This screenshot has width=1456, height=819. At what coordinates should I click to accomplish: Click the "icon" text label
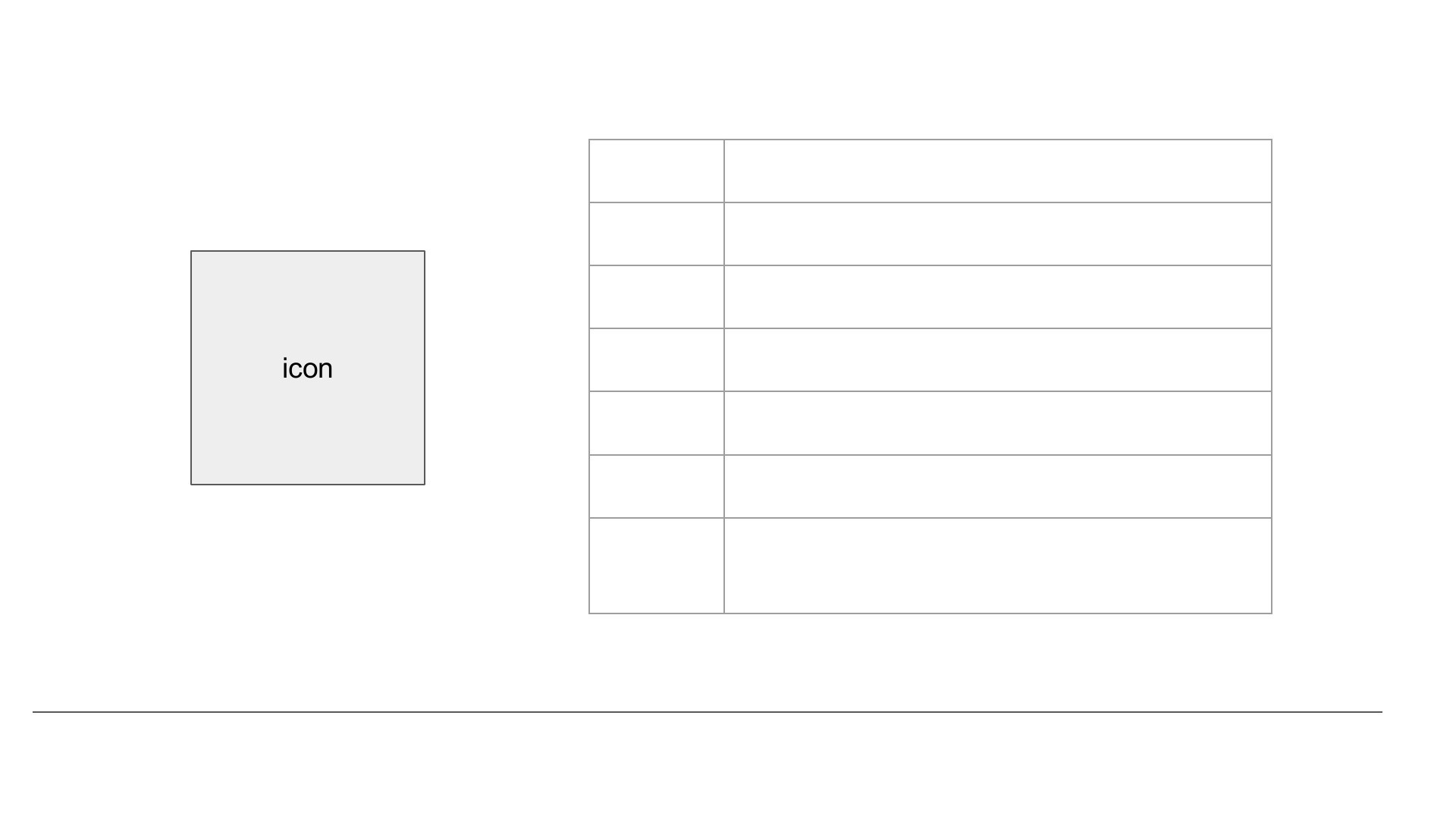click(307, 369)
